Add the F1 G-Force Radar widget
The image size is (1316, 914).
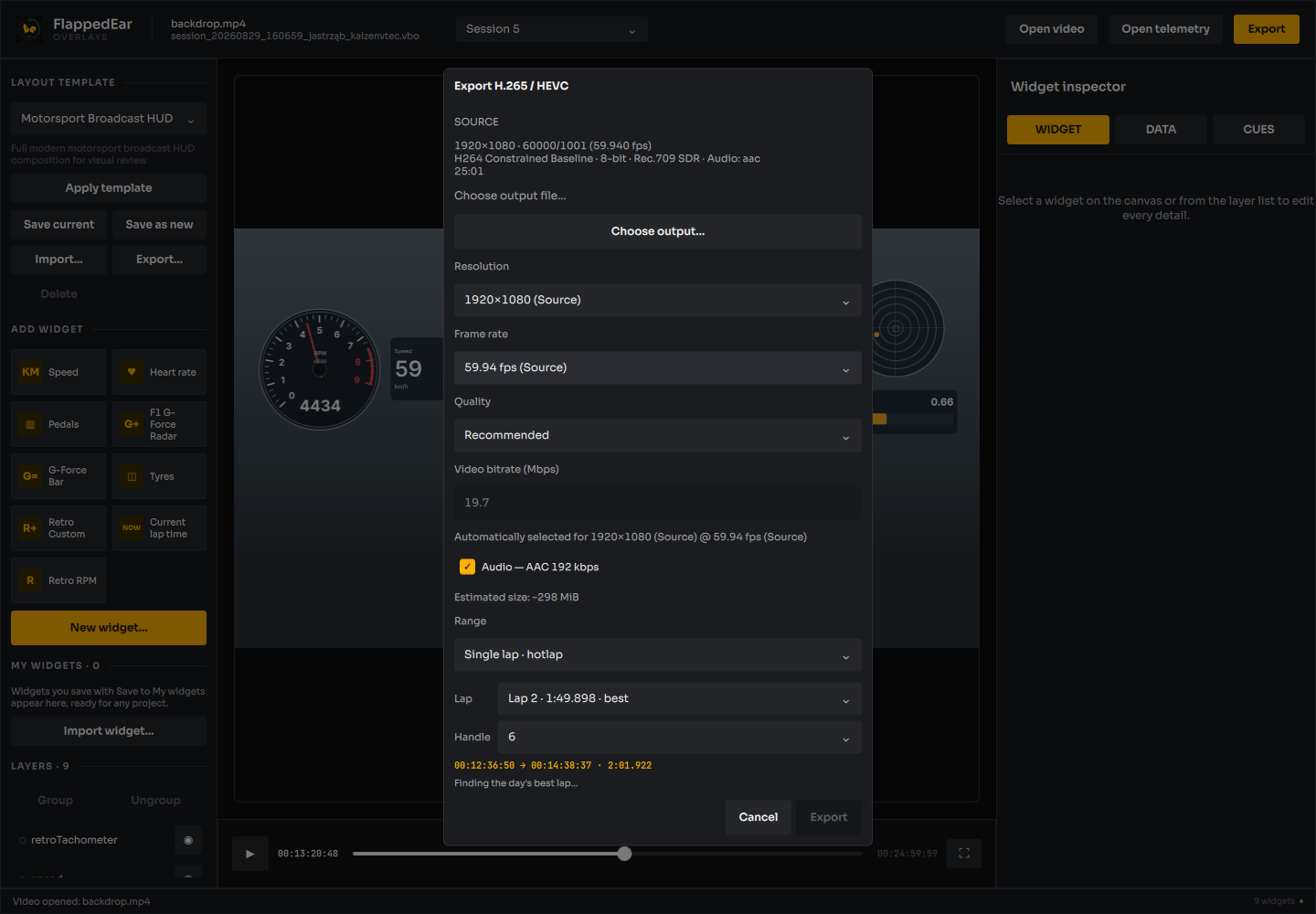pos(159,424)
